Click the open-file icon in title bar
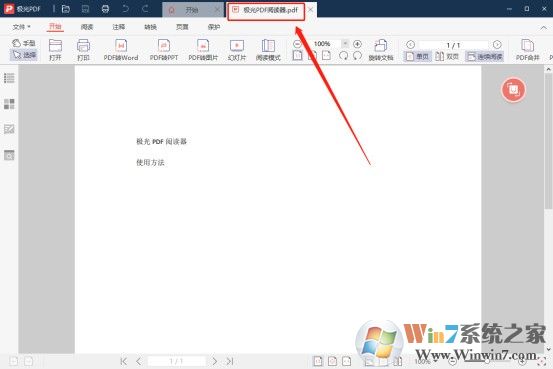Image resolution: width=553 pixels, height=369 pixels. coord(66,9)
